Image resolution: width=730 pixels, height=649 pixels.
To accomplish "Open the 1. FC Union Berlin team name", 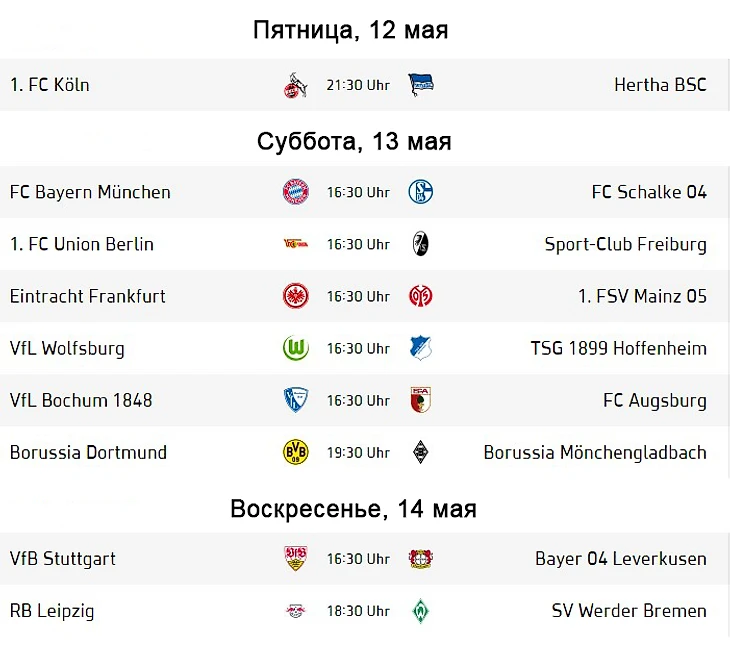I will pos(82,244).
